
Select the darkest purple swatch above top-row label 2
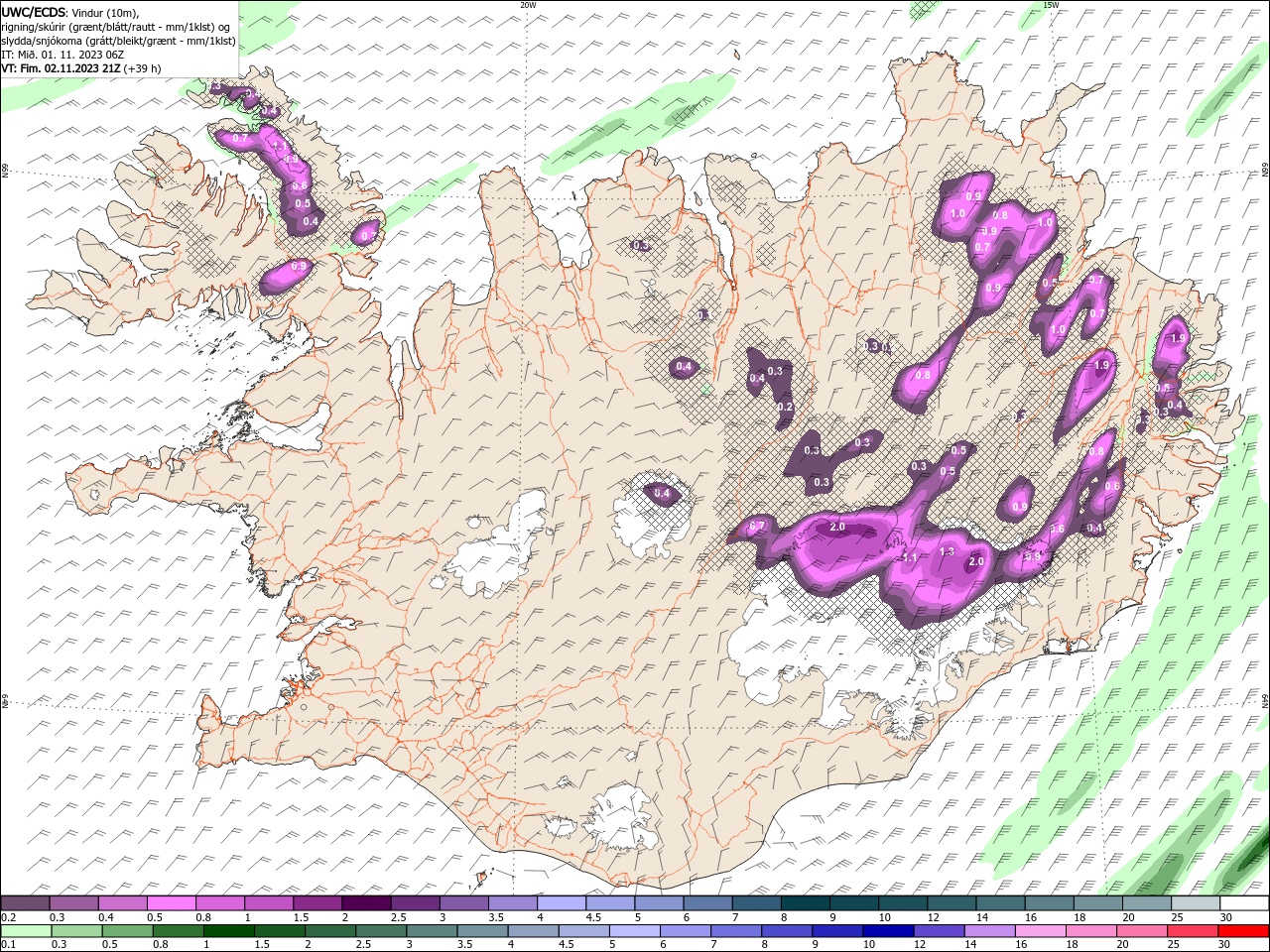click(366, 903)
